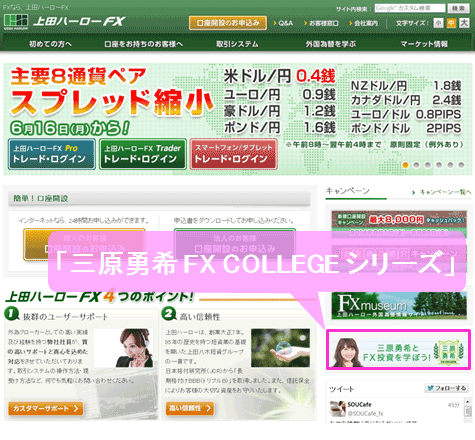Click the ポンド/ドル 2PIPS text
475x440 pixels.
click(406, 128)
